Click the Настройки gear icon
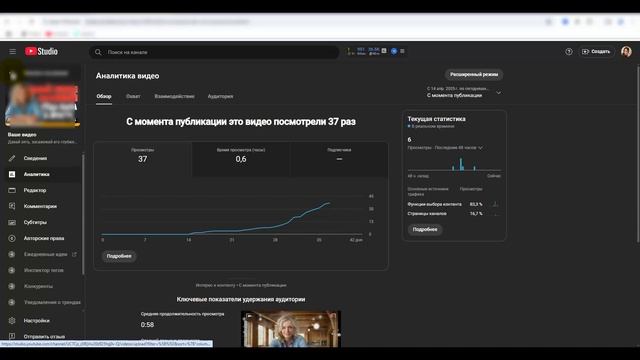Image resolution: width=640 pixels, height=360 pixels. [12, 321]
